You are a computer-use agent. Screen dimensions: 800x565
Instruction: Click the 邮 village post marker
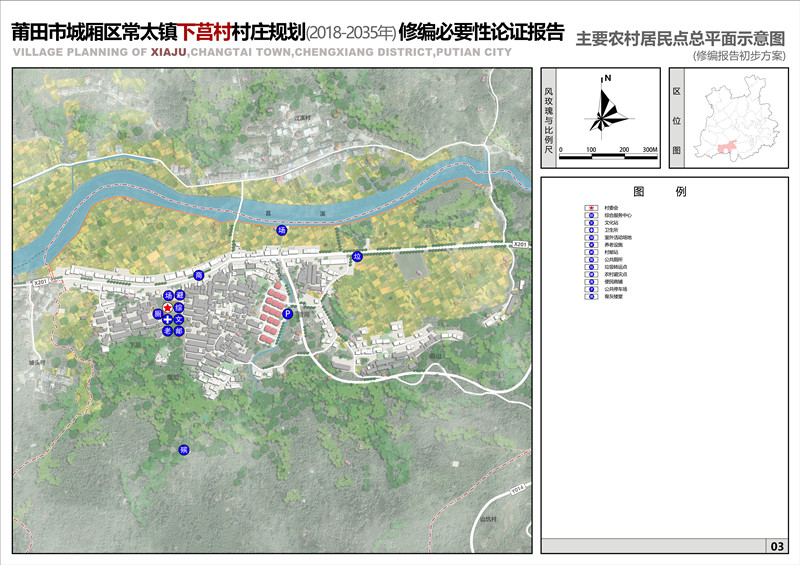[x=180, y=330]
